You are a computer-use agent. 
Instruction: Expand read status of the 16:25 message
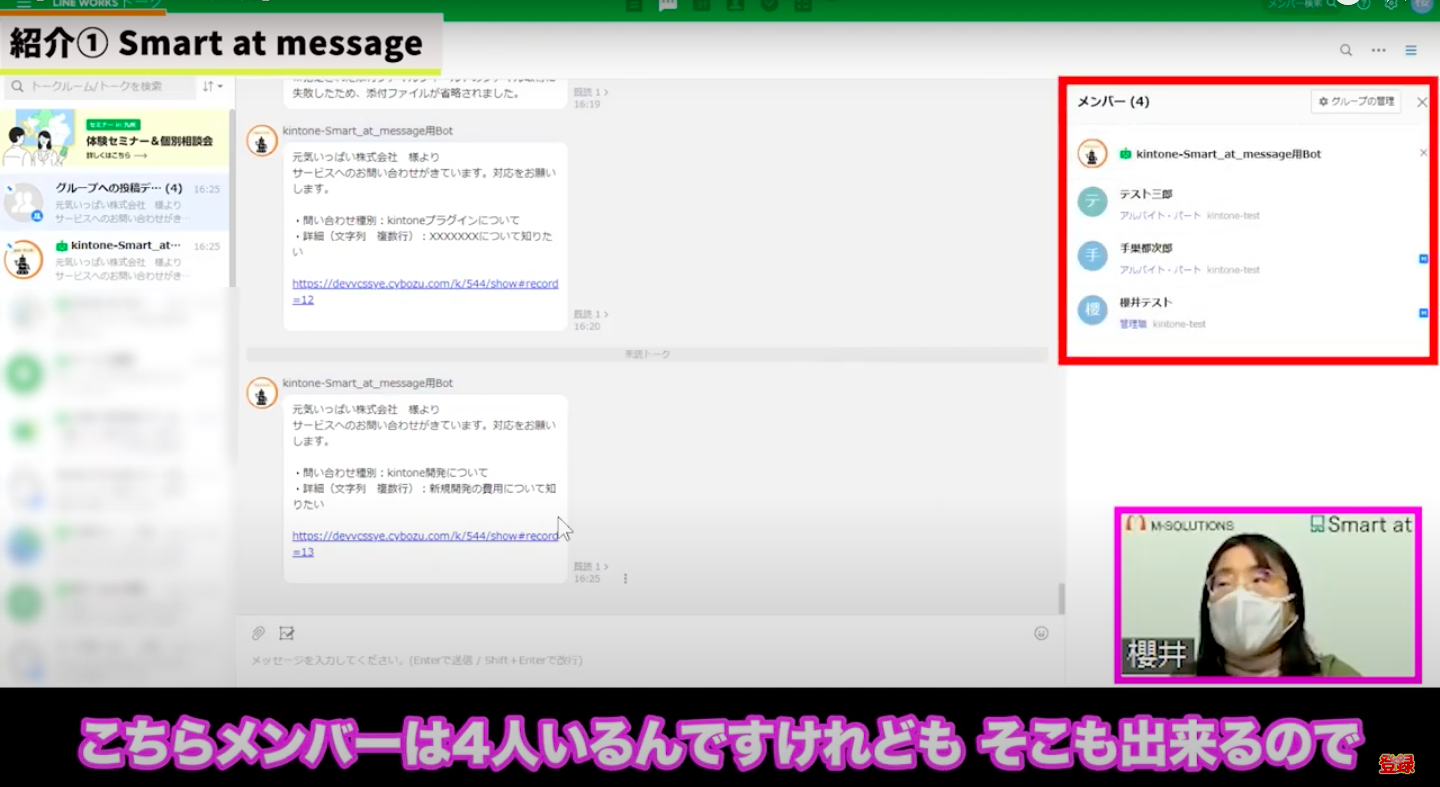click(590, 567)
